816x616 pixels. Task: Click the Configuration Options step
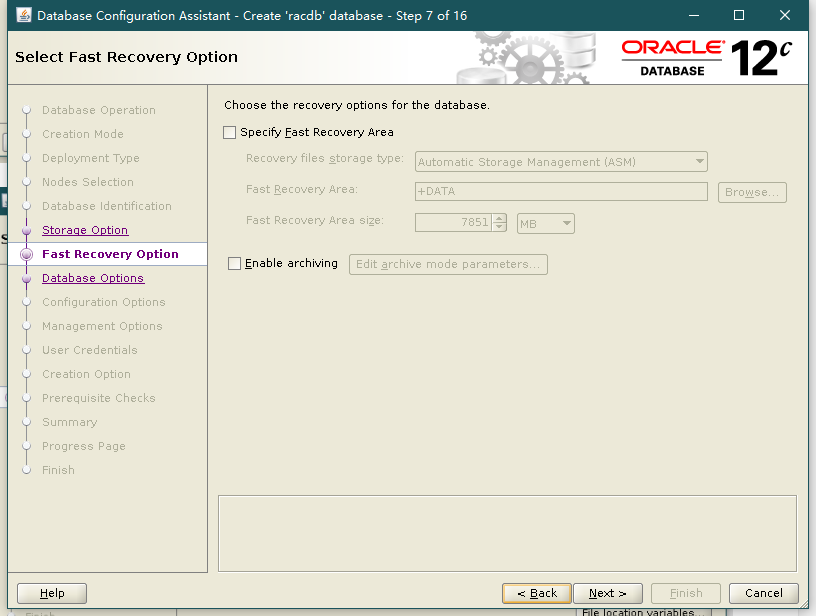(x=104, y=302)
